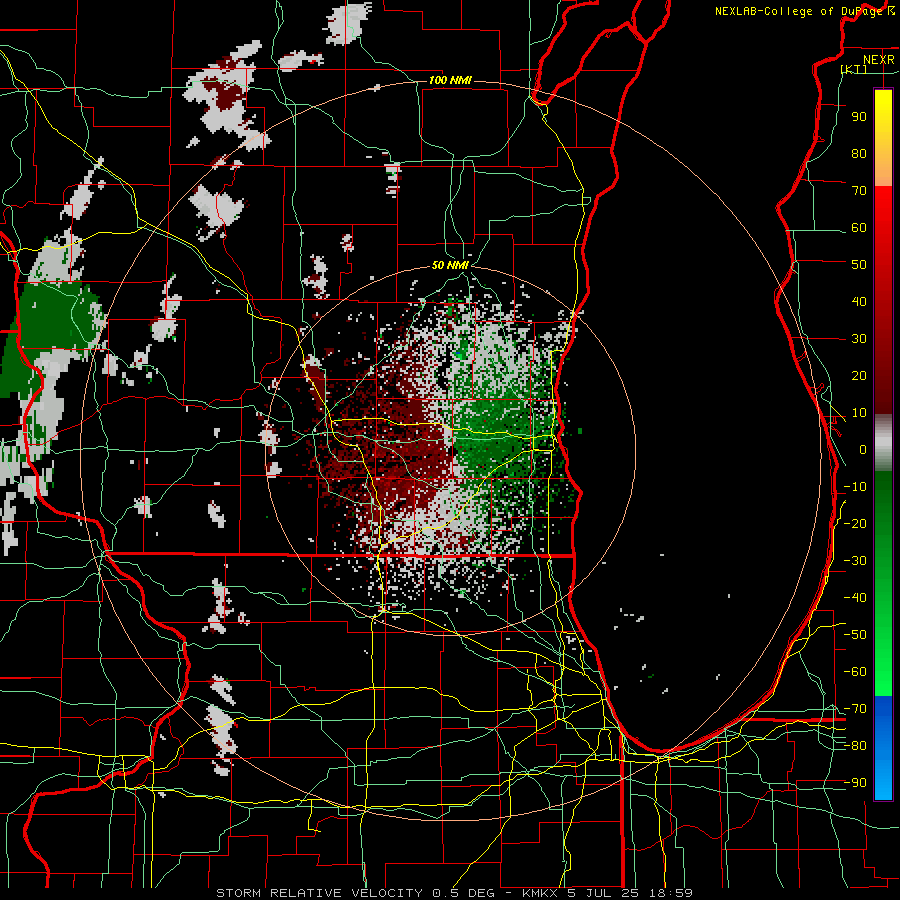900x900 pixels.
Task: Click the positive 20 scale value
Action: (859, 375)
